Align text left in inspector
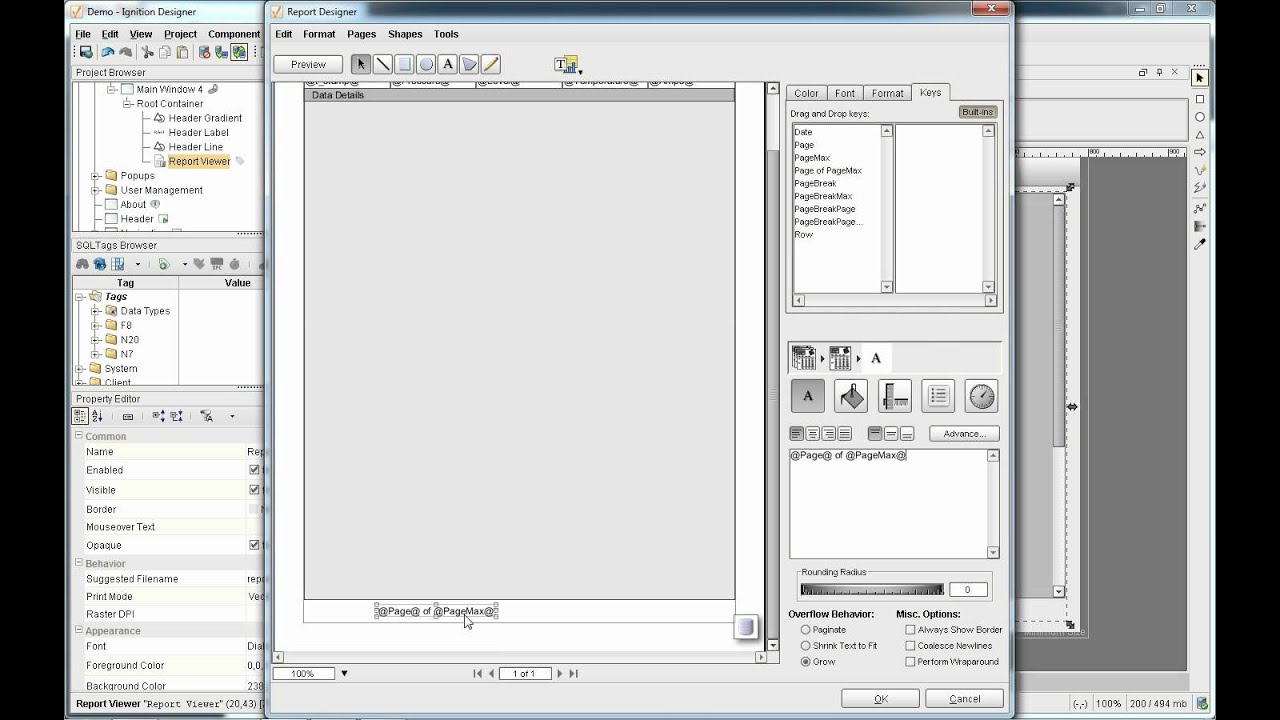The image size is (1280, 720). [x=797, y=434]
